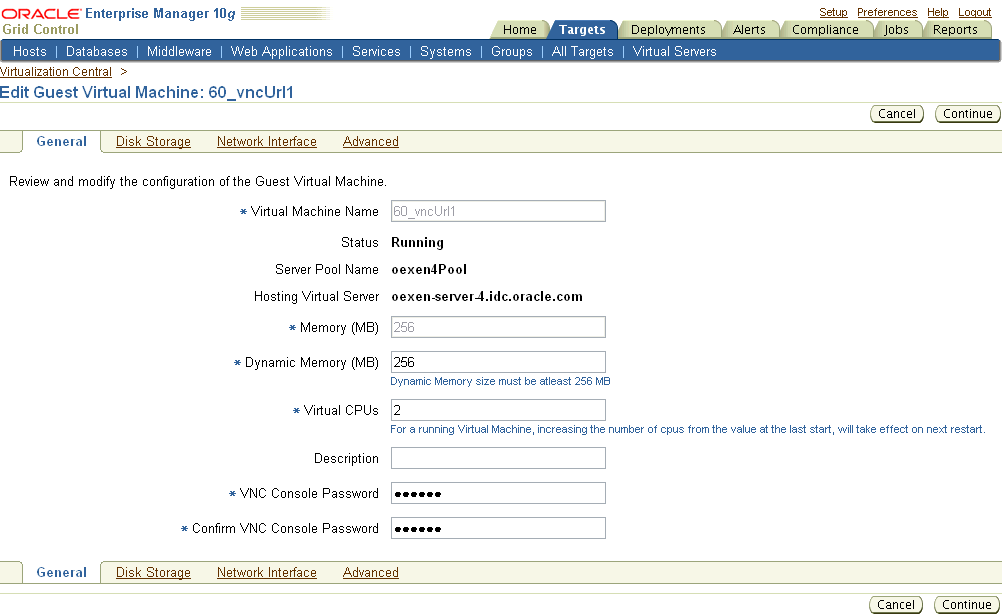Click the Logout link
Viewport: 1002px width, 615px height.
pos(975,12)
